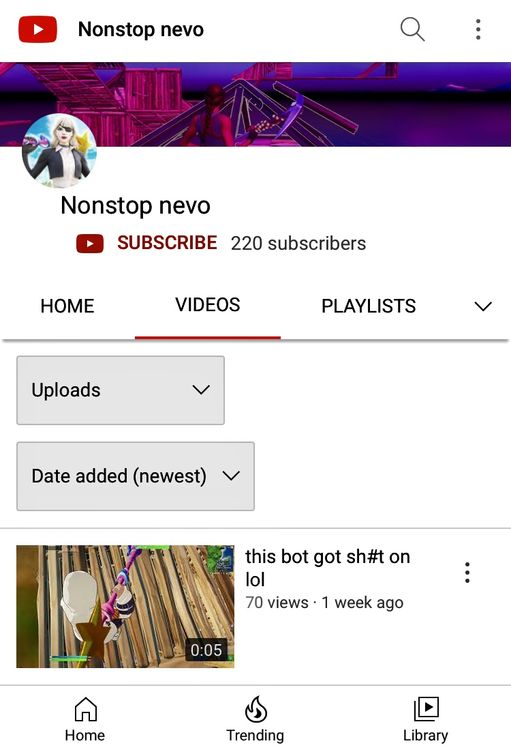
Task: Open the video's three-dot options menu
Action: tap(467, 573)
